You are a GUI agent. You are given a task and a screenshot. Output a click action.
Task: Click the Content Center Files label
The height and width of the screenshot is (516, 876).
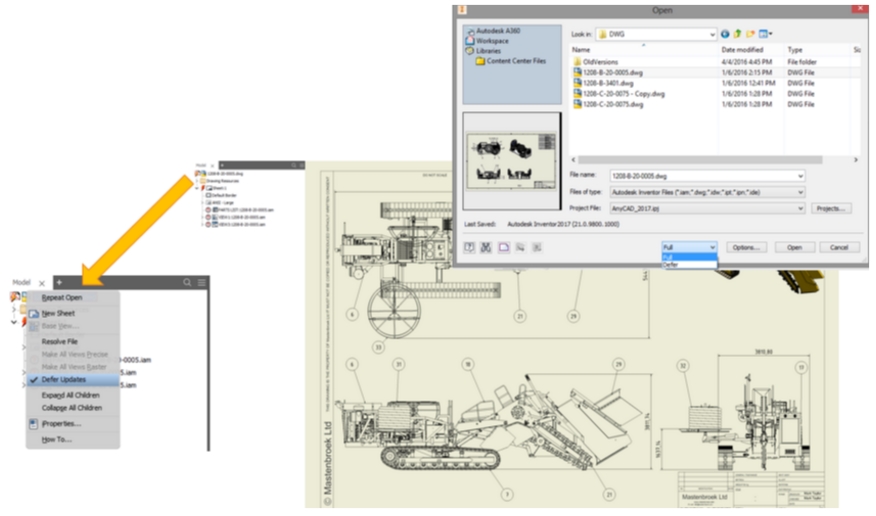point(516,61)
